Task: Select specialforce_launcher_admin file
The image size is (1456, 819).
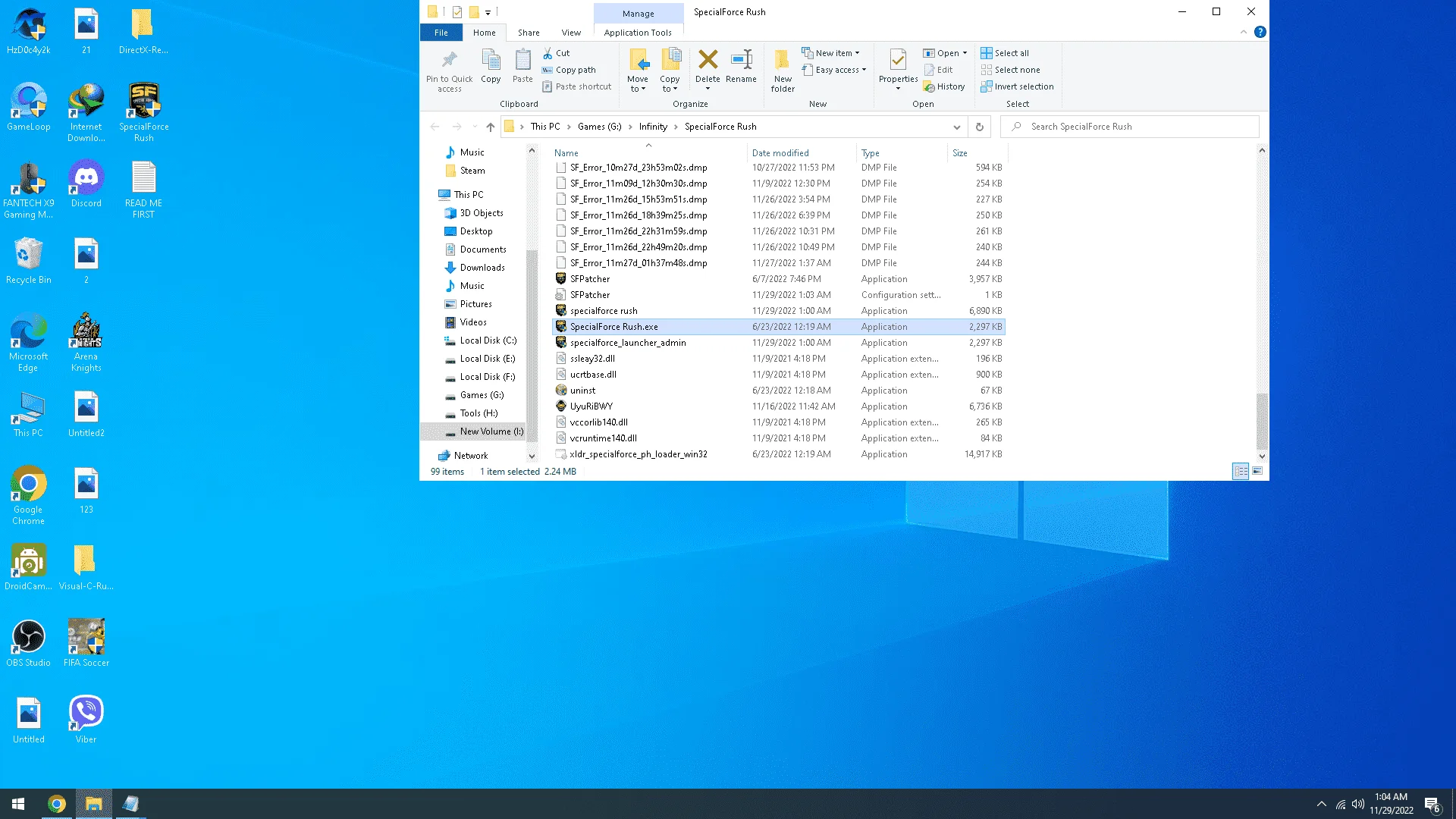Action: (779, 343)
